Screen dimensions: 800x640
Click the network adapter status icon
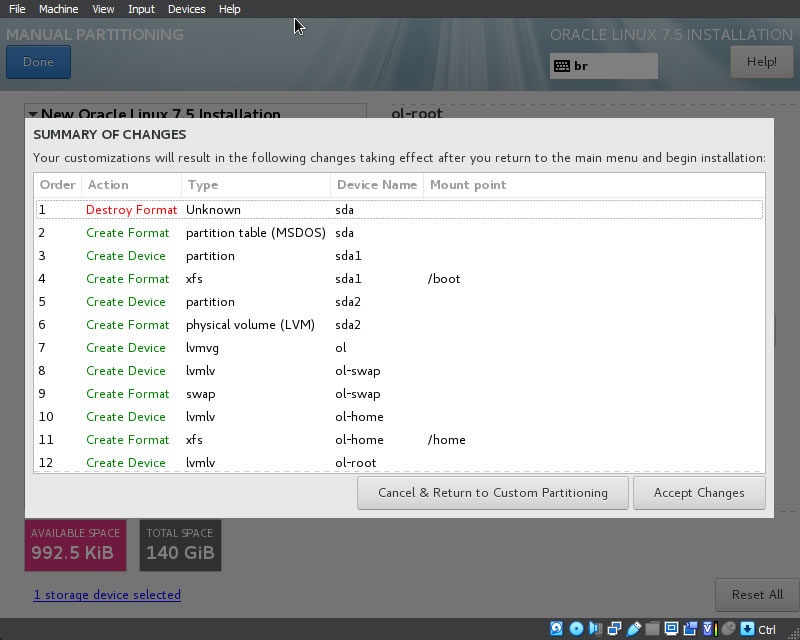(614, 628)
